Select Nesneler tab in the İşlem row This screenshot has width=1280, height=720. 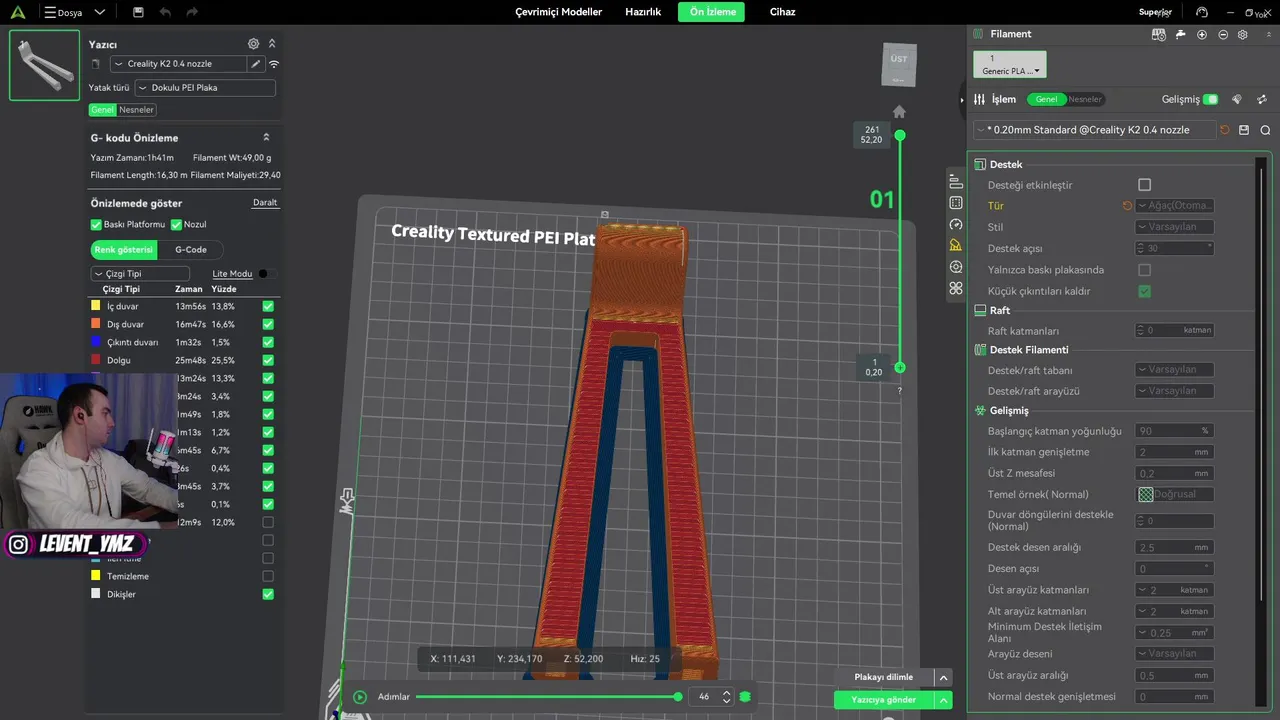click(x=1085, y=99)
